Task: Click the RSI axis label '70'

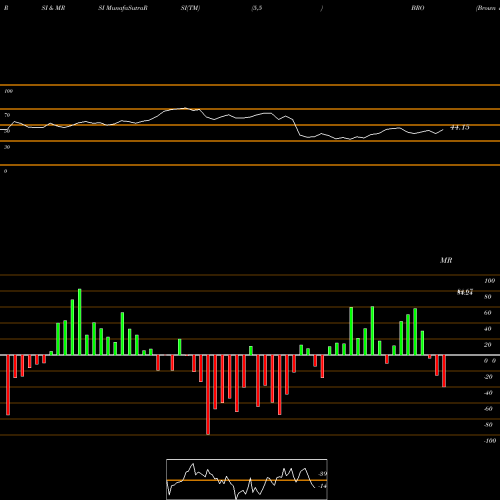Action: tap(7, 115)
